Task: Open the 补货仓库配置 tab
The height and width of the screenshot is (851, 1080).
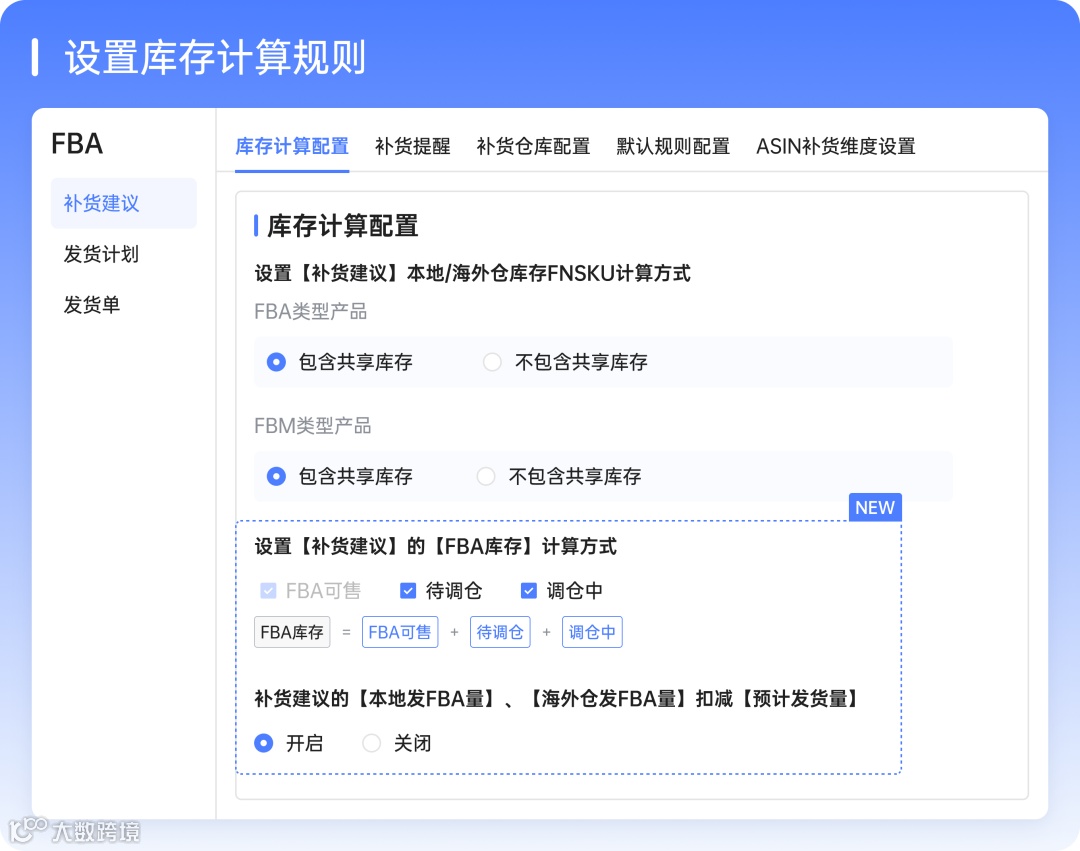Action: pyautogui.click(x=532, y=147)
